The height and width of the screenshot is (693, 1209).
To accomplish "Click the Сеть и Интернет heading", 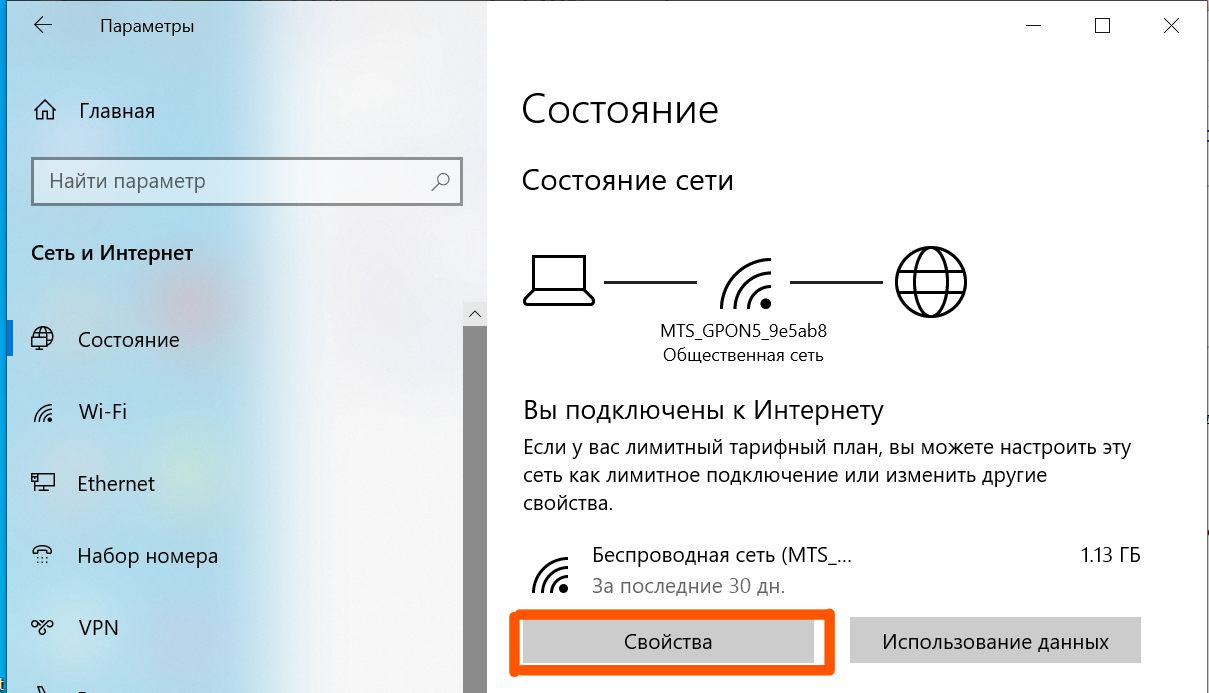I will [112, 253].
